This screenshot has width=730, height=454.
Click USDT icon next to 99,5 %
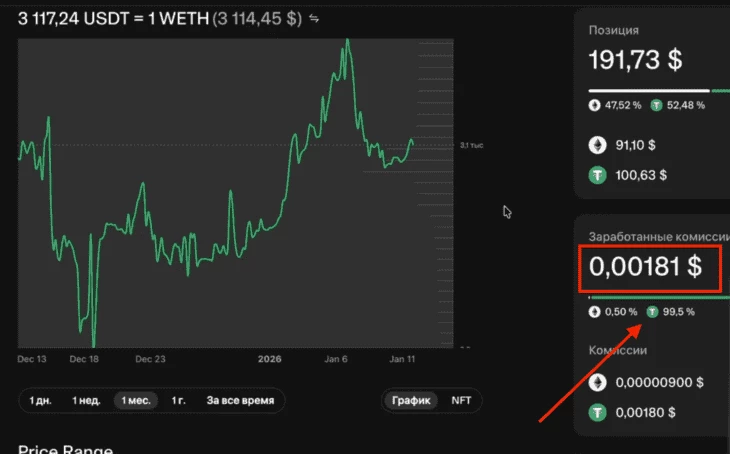[x=653, y=311]
